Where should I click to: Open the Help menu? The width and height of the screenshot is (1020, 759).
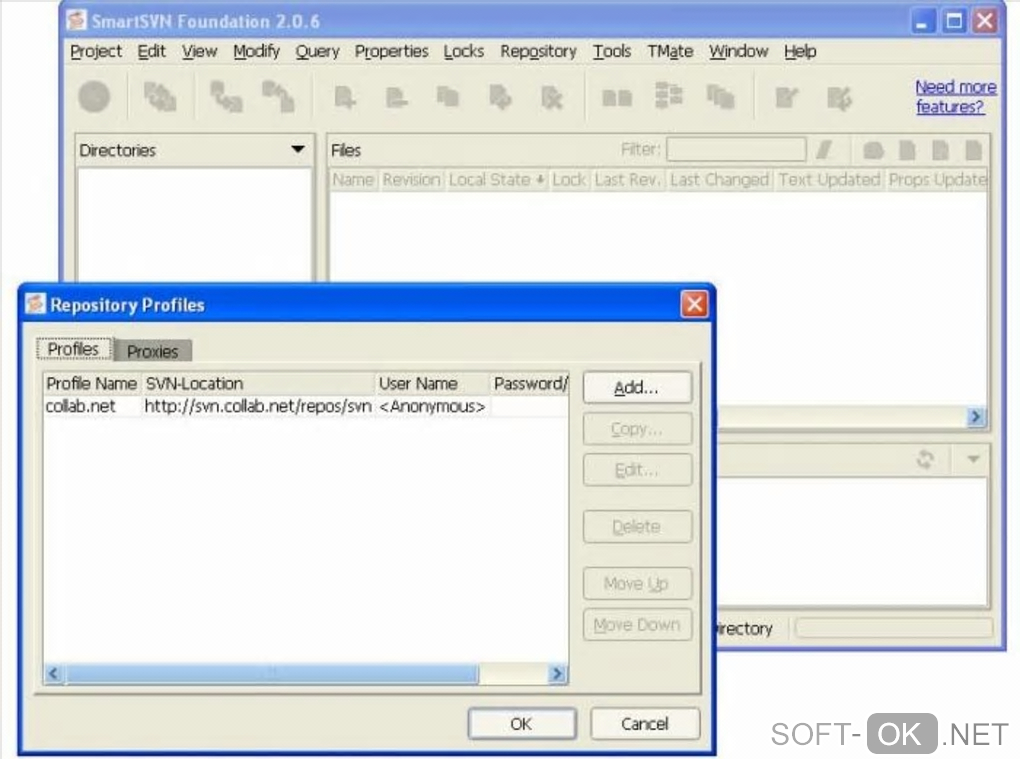(x=799, y=51)
